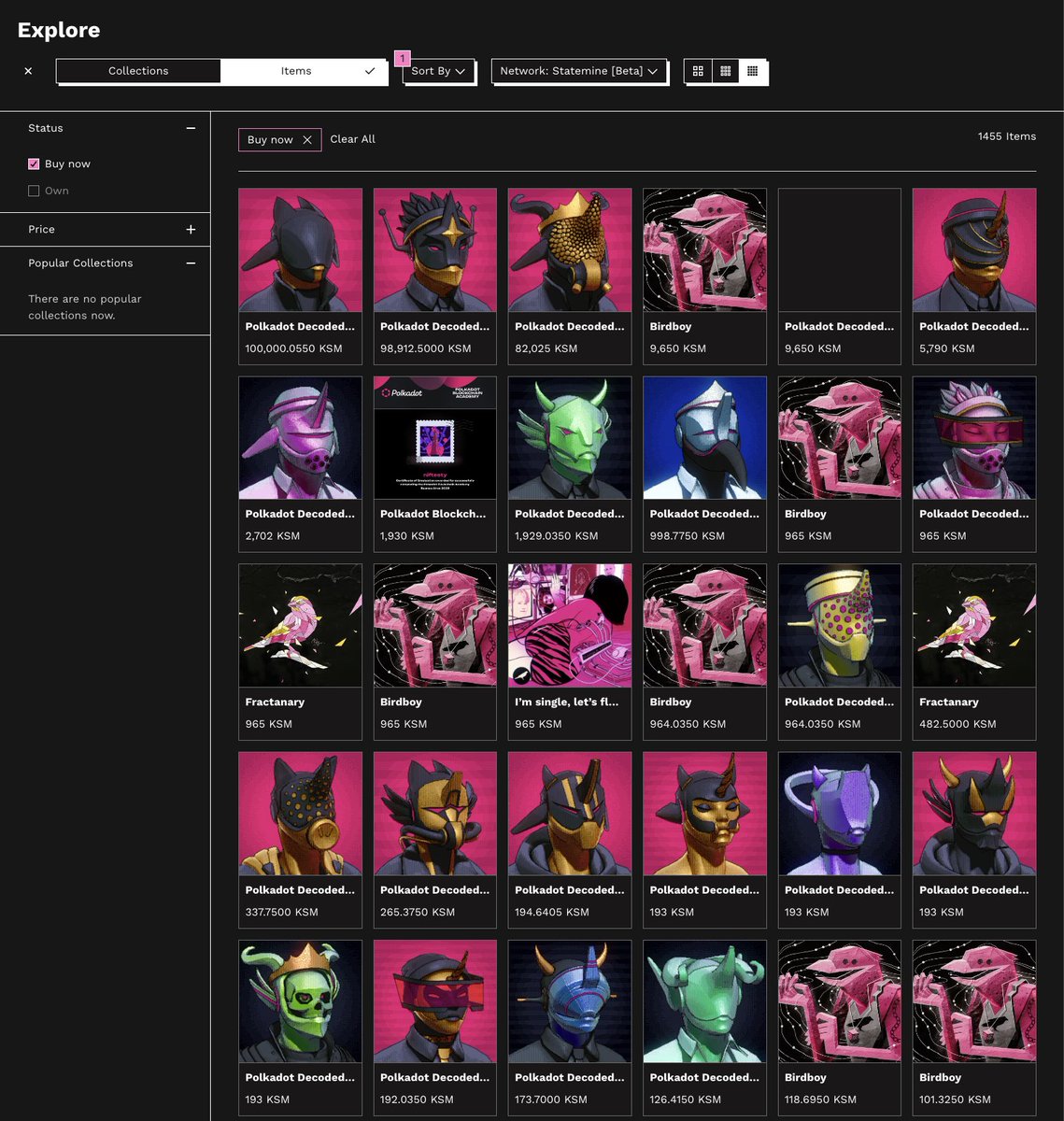Click the Status section heading
1064x1121 pixels.
46,128
